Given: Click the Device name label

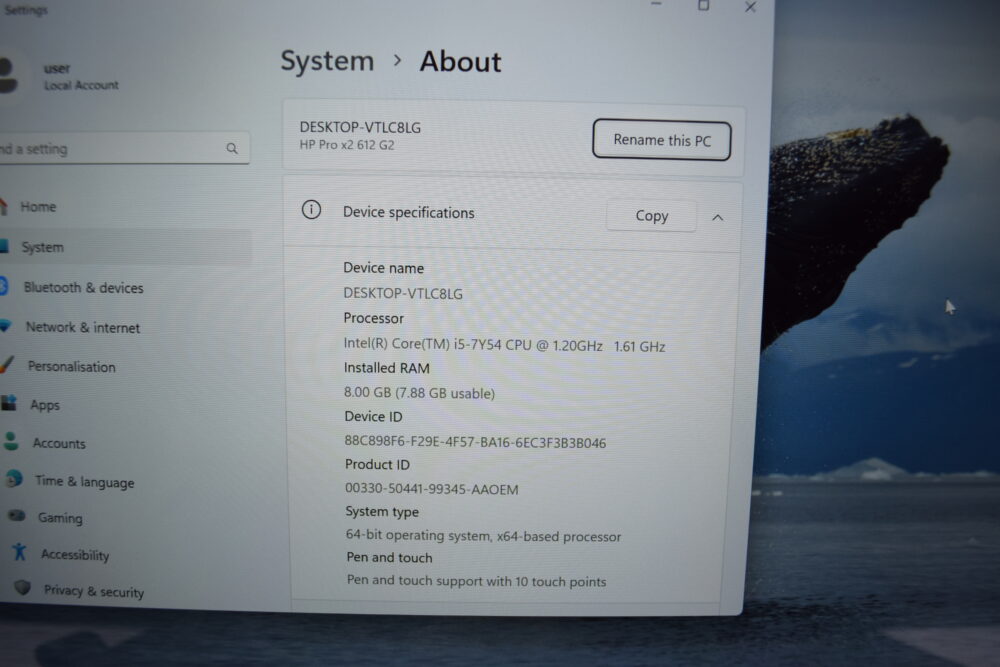Looking at the screenshot, I should 383,268.
